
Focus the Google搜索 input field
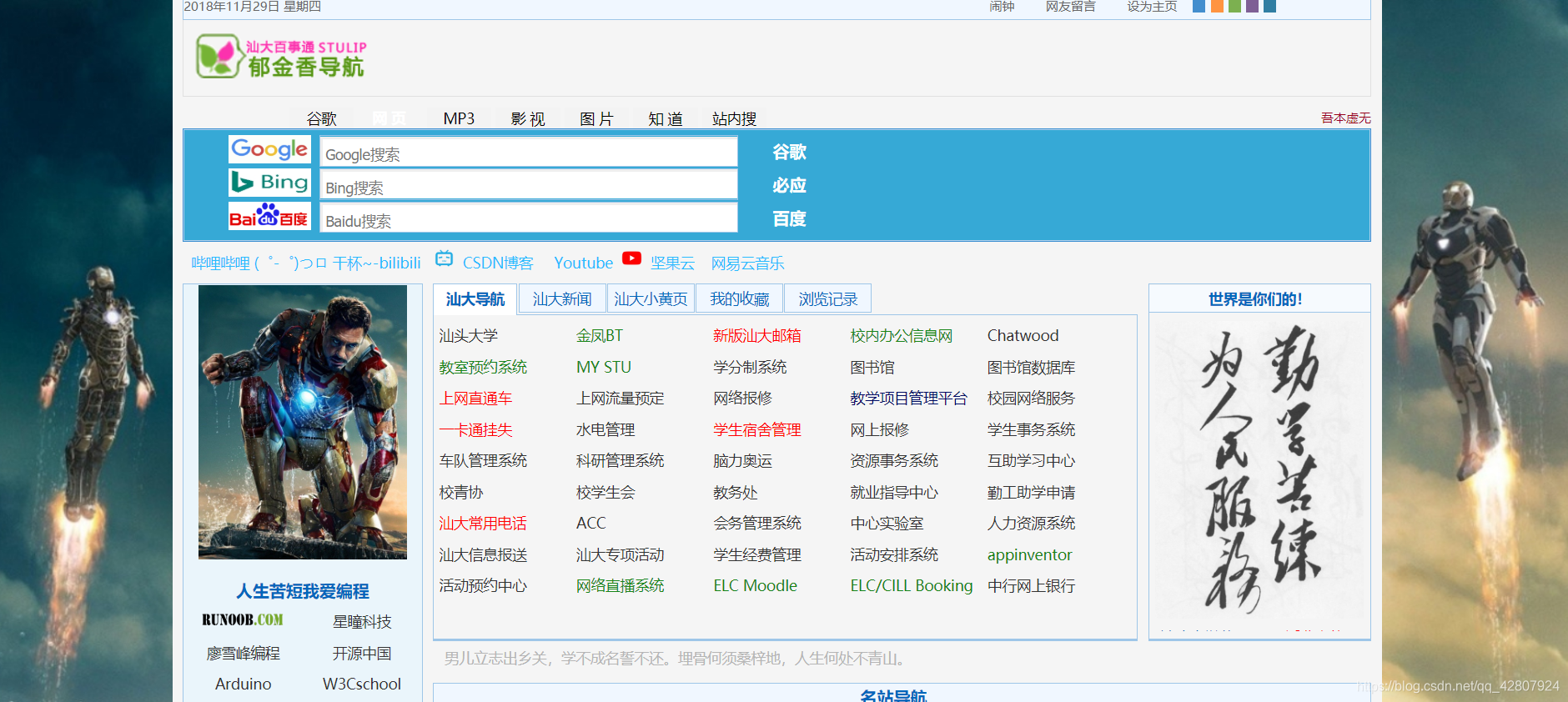click(x=529, y=153)
